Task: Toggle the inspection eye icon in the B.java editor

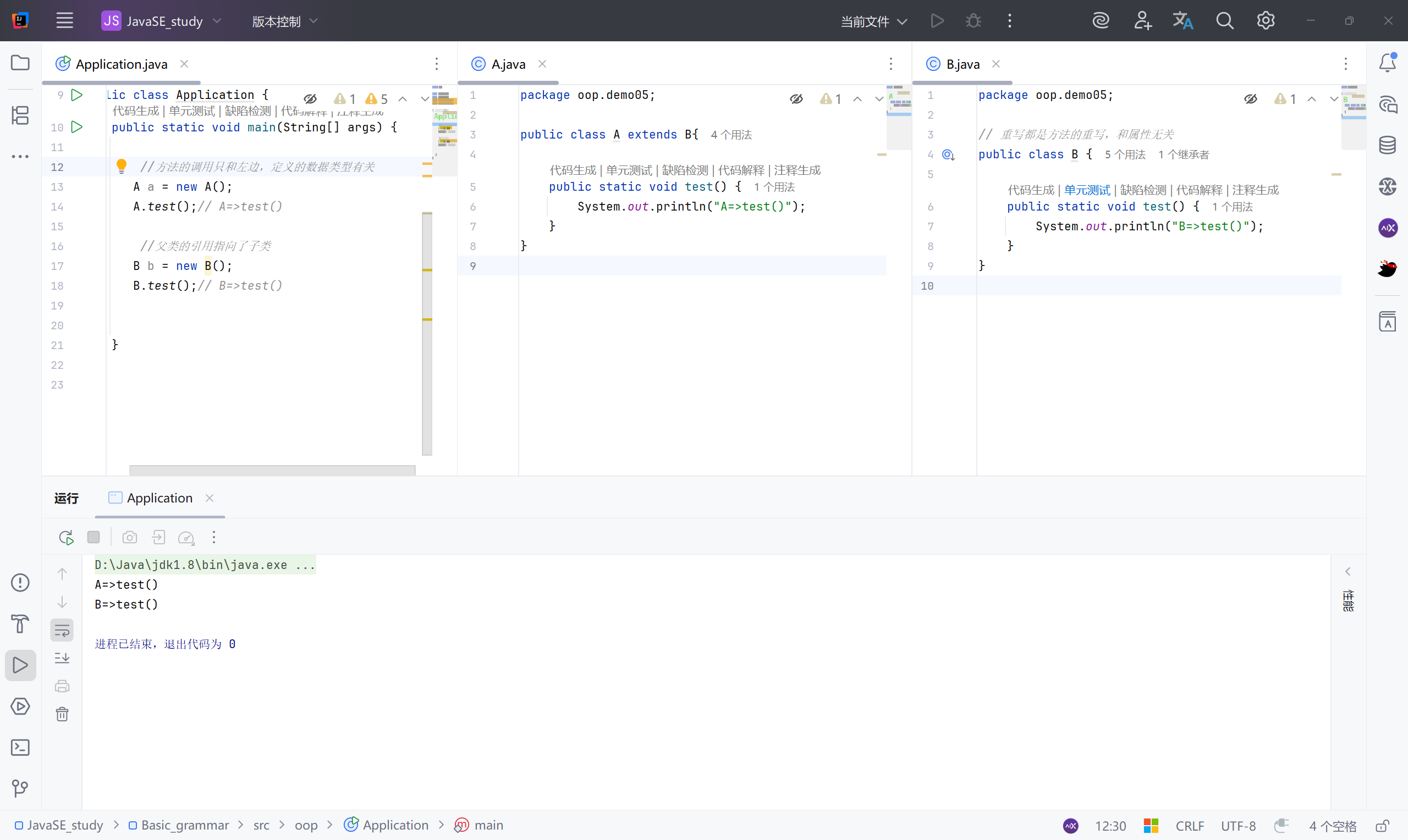Action: click(1251, 99)
